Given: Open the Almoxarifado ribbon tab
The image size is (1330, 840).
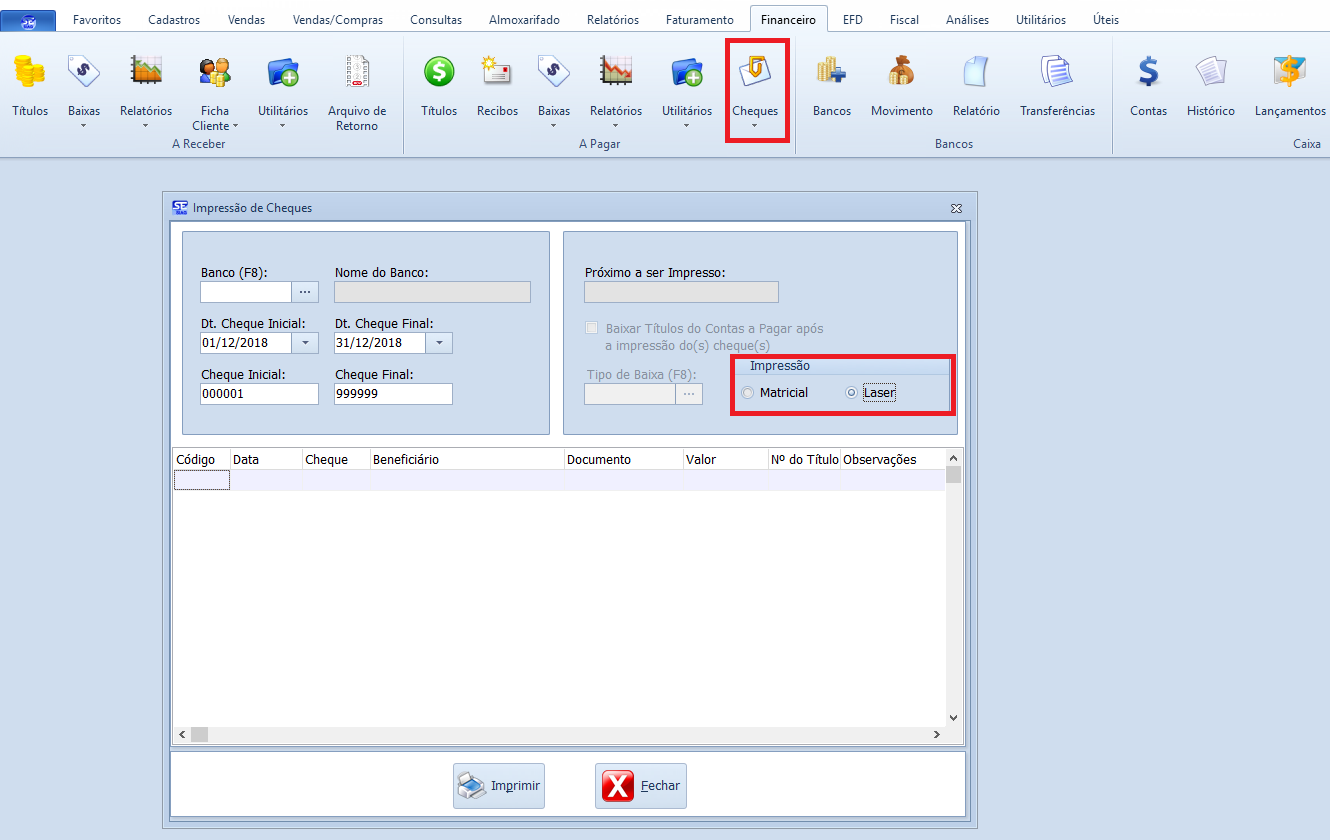Looking at the screenshot, I should (x=524, y=19).
